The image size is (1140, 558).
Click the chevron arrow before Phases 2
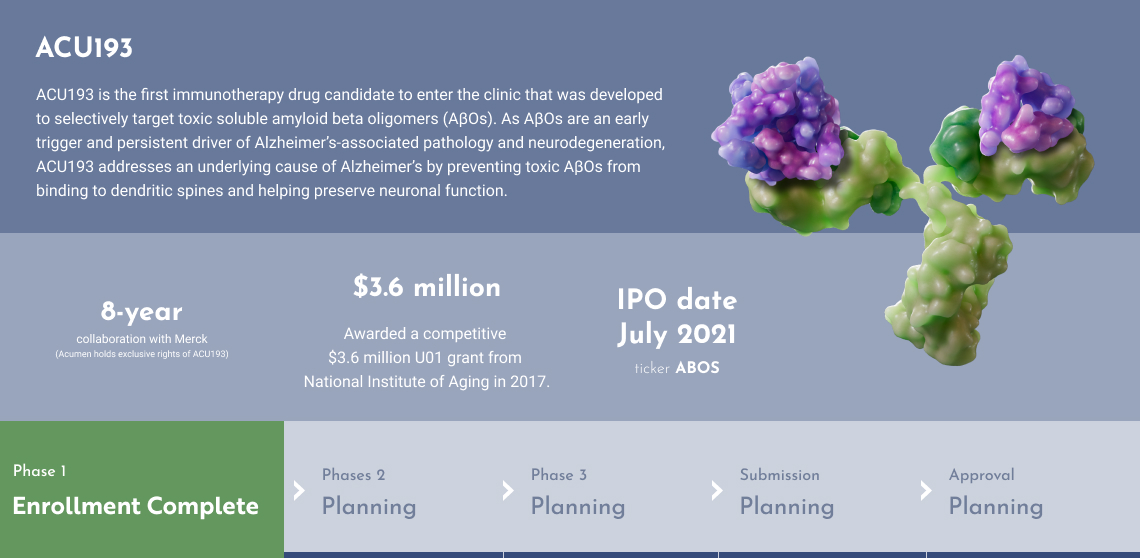(299, 490)
